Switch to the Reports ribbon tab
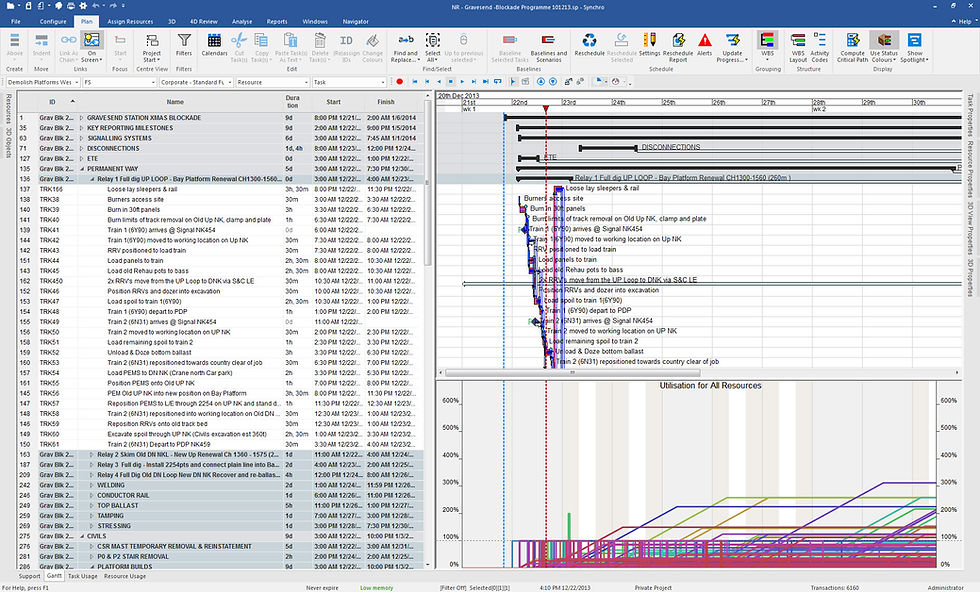The width and height of the screenshot is (980, 592). pos(277,21)
